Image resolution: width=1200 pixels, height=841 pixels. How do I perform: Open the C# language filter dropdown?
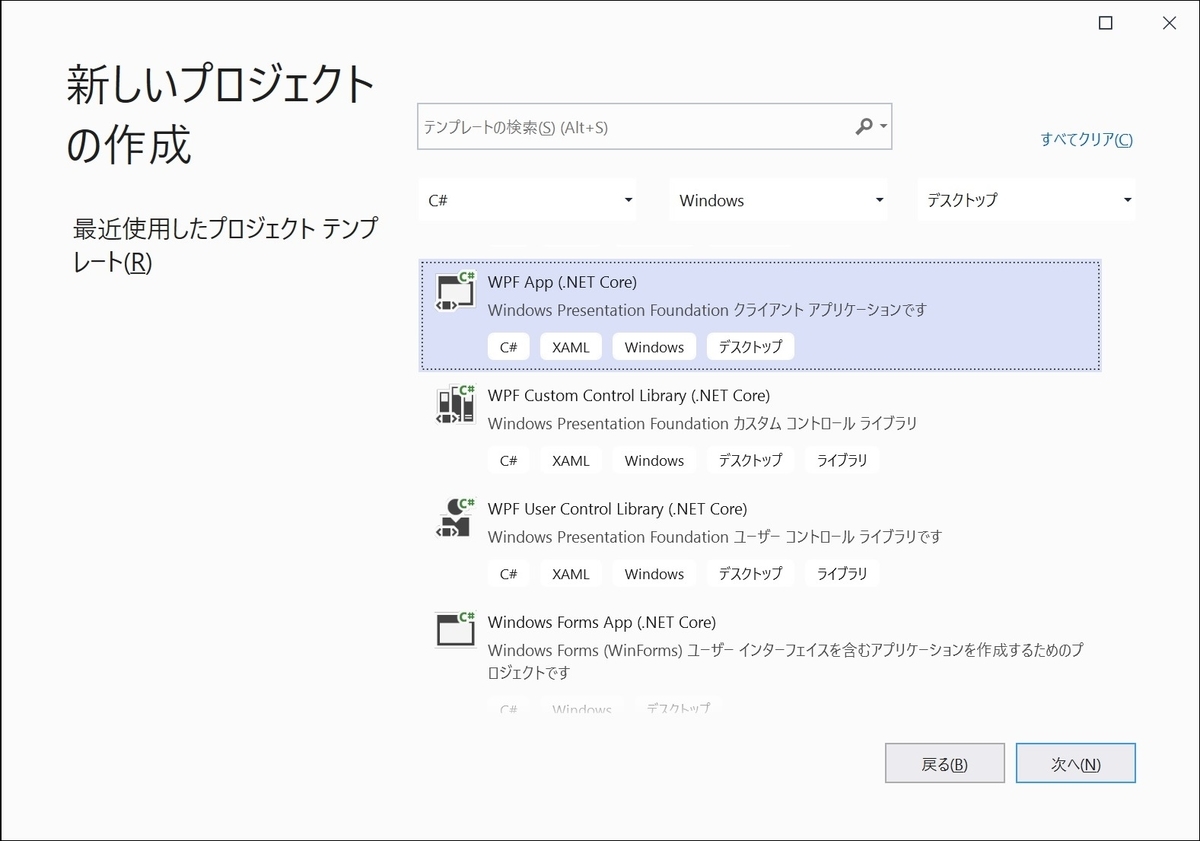[x=527, y=200]
